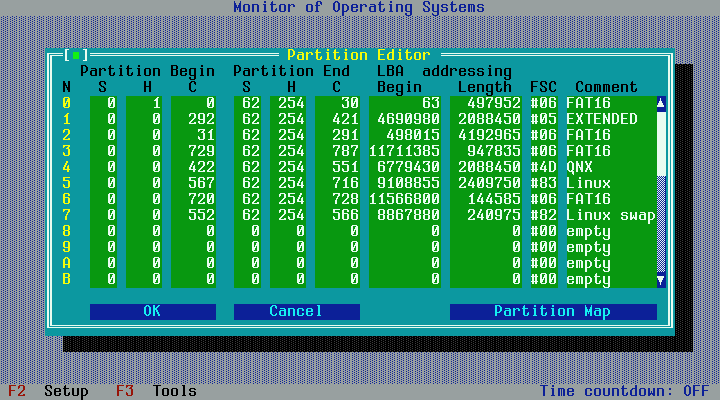Click the FSC code #83 field
Viewport: 720px width, 400px height.
click(x=543, y=183)
